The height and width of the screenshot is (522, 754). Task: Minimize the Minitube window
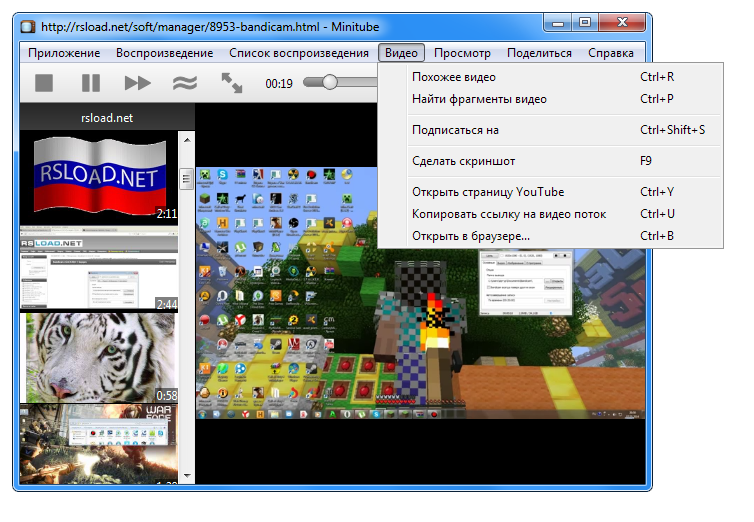coord(558,23)
